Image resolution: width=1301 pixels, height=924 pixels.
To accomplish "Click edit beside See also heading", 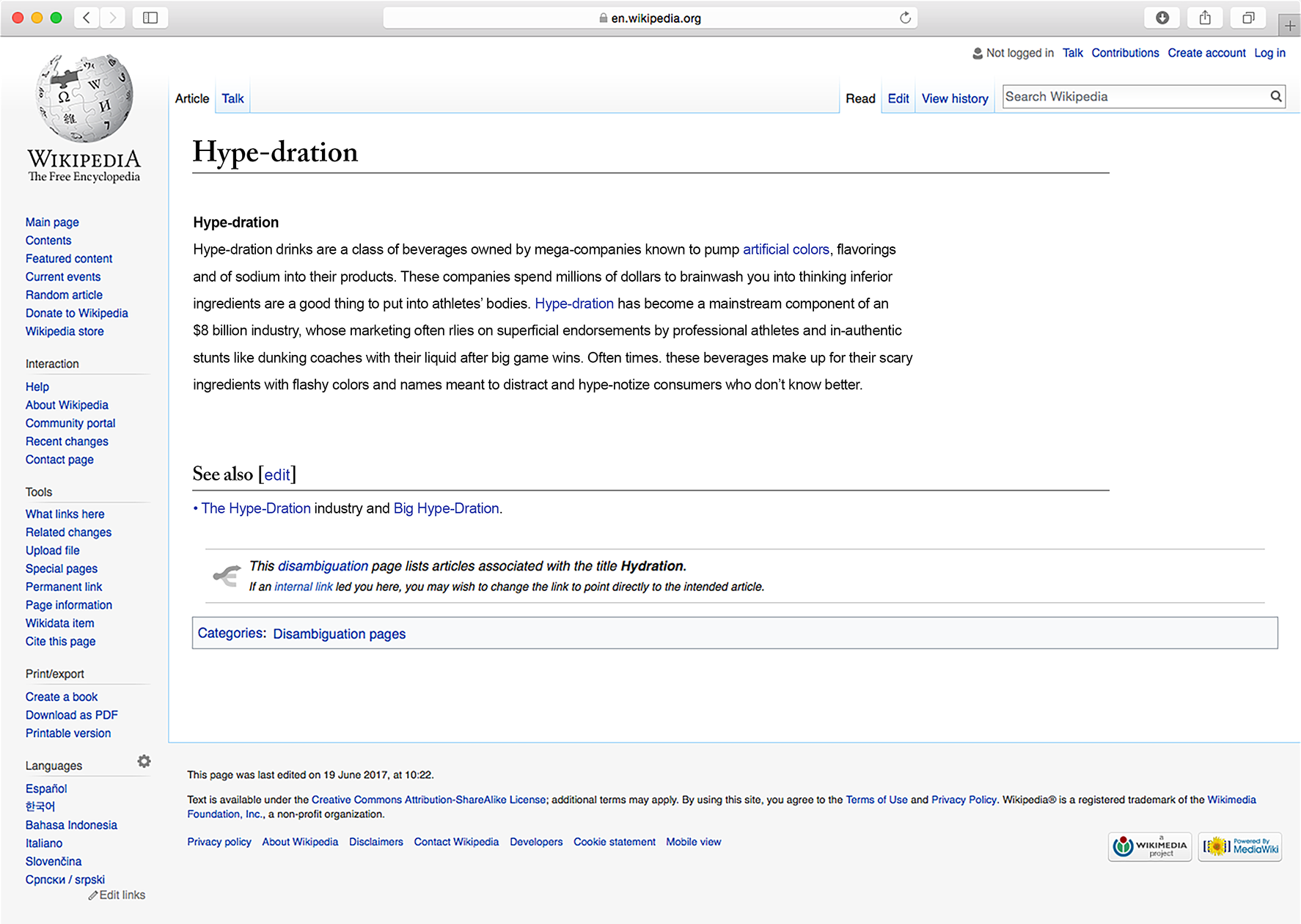I will (277, 474).
